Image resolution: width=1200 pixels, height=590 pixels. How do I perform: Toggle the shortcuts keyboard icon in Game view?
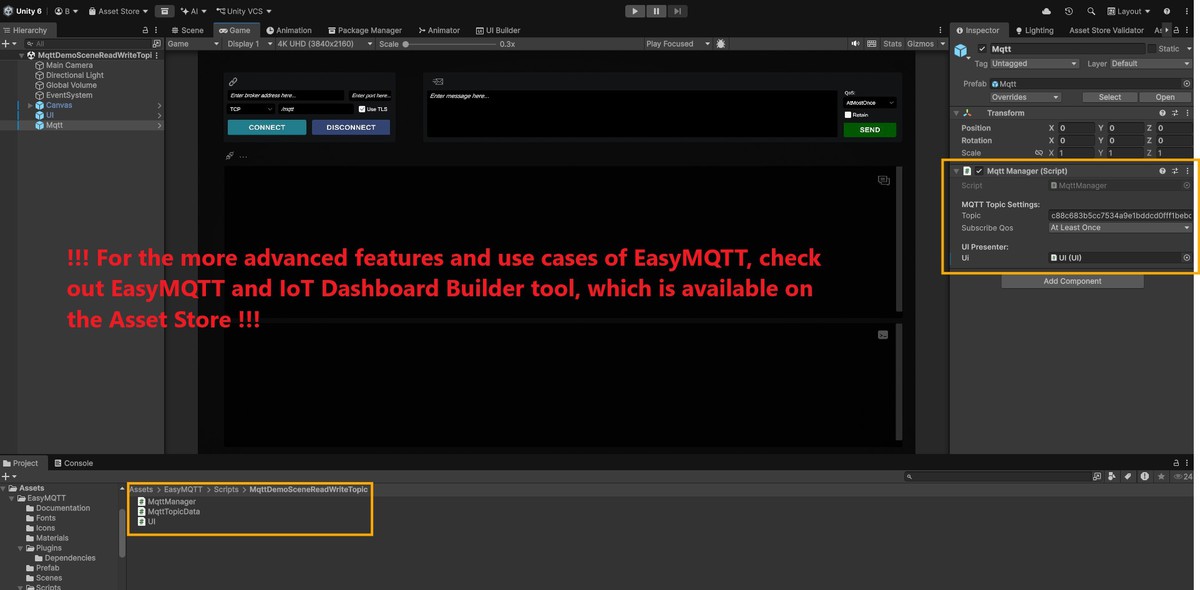point(871,44)
